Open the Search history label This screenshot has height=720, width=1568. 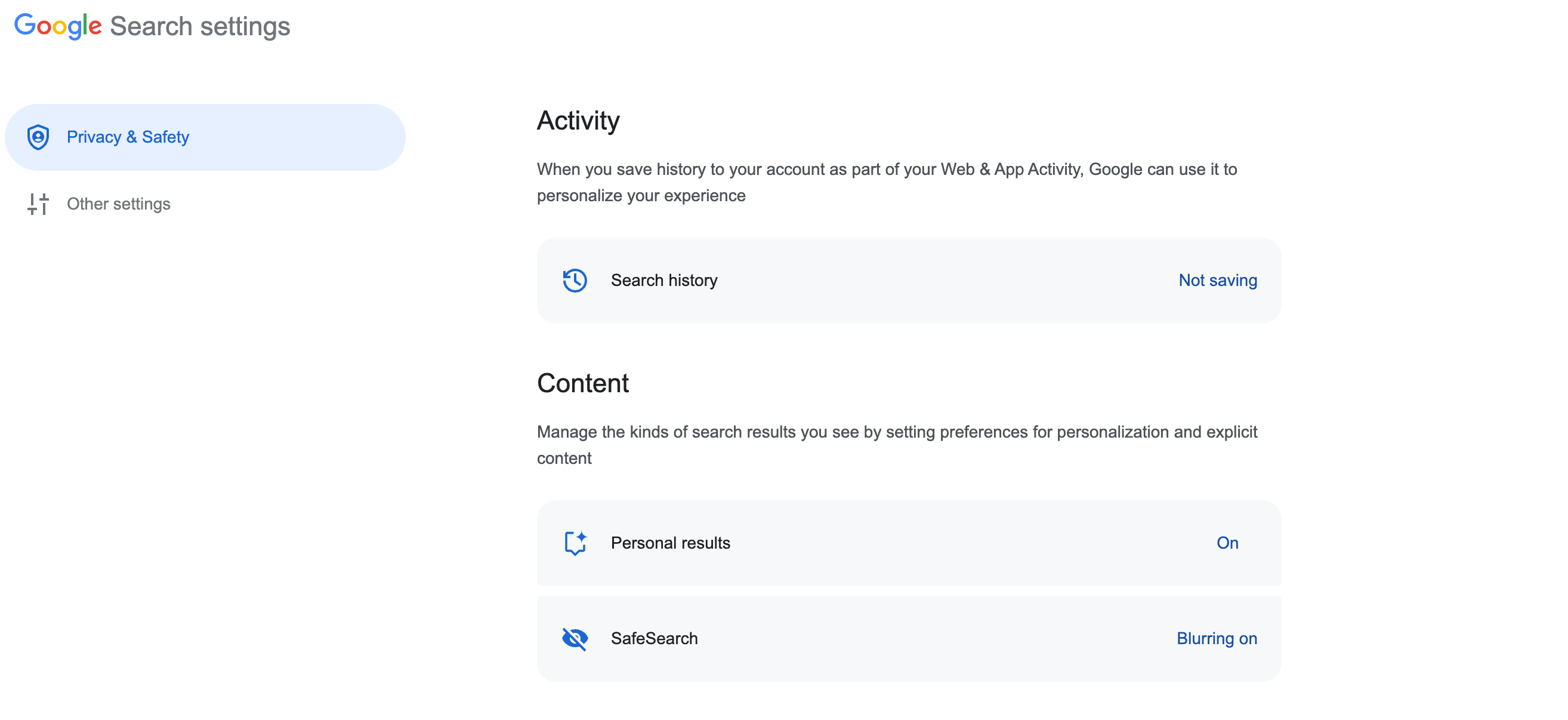point(663,280)
